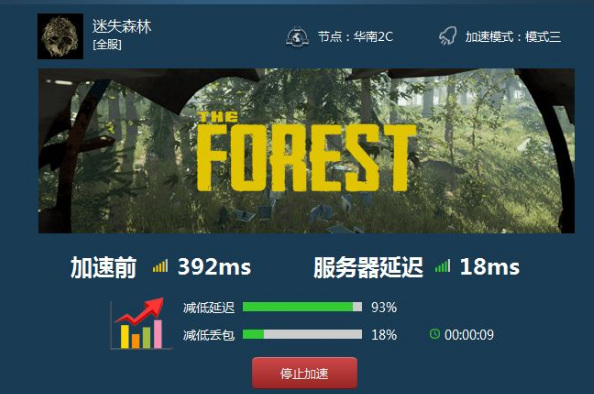Click the 减低延迟 progress bar

tap(302, 306)
